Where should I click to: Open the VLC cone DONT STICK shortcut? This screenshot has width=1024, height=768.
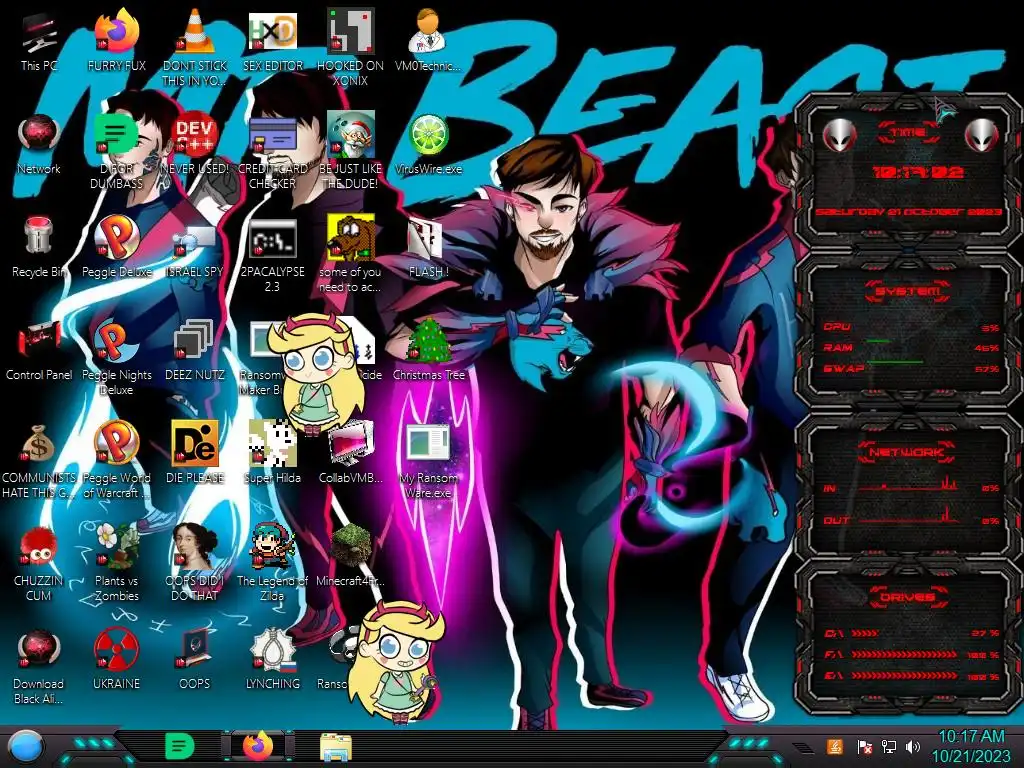click(x=195, y=47)
